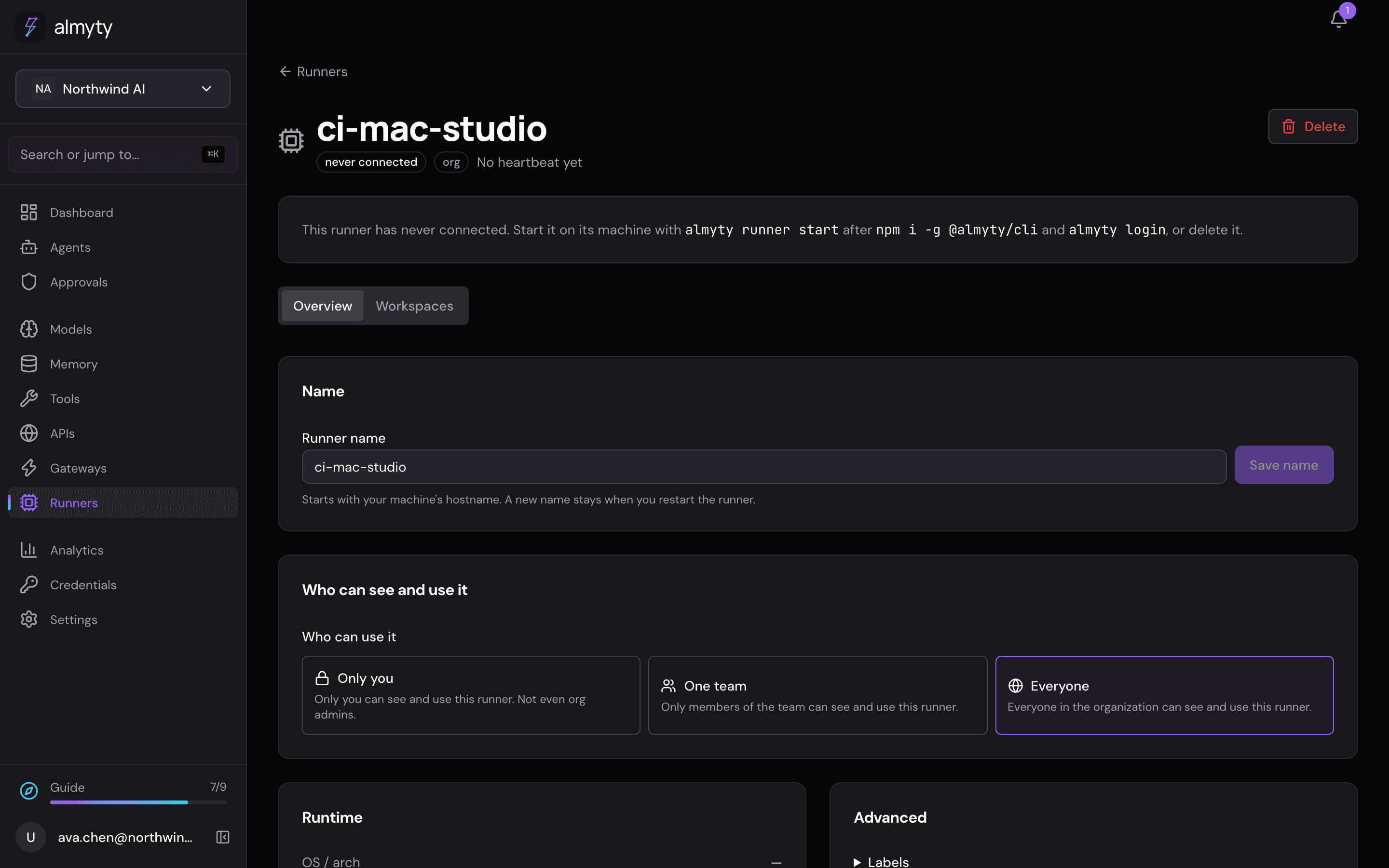Open the Northwind AI organization dropdown
The image size is (1389, 868).
point(123,89)
